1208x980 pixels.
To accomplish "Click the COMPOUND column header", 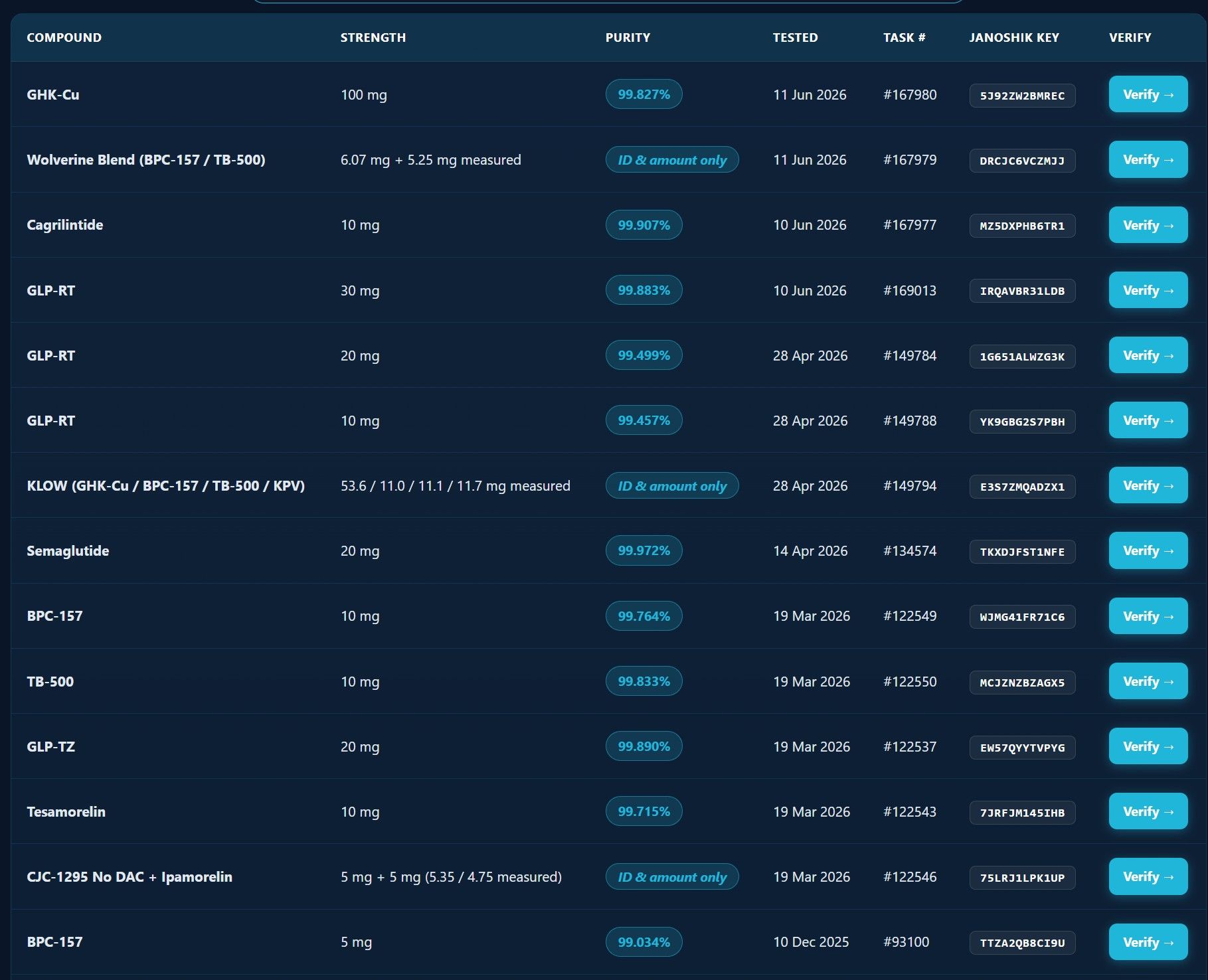I will (x=64, y=38).
